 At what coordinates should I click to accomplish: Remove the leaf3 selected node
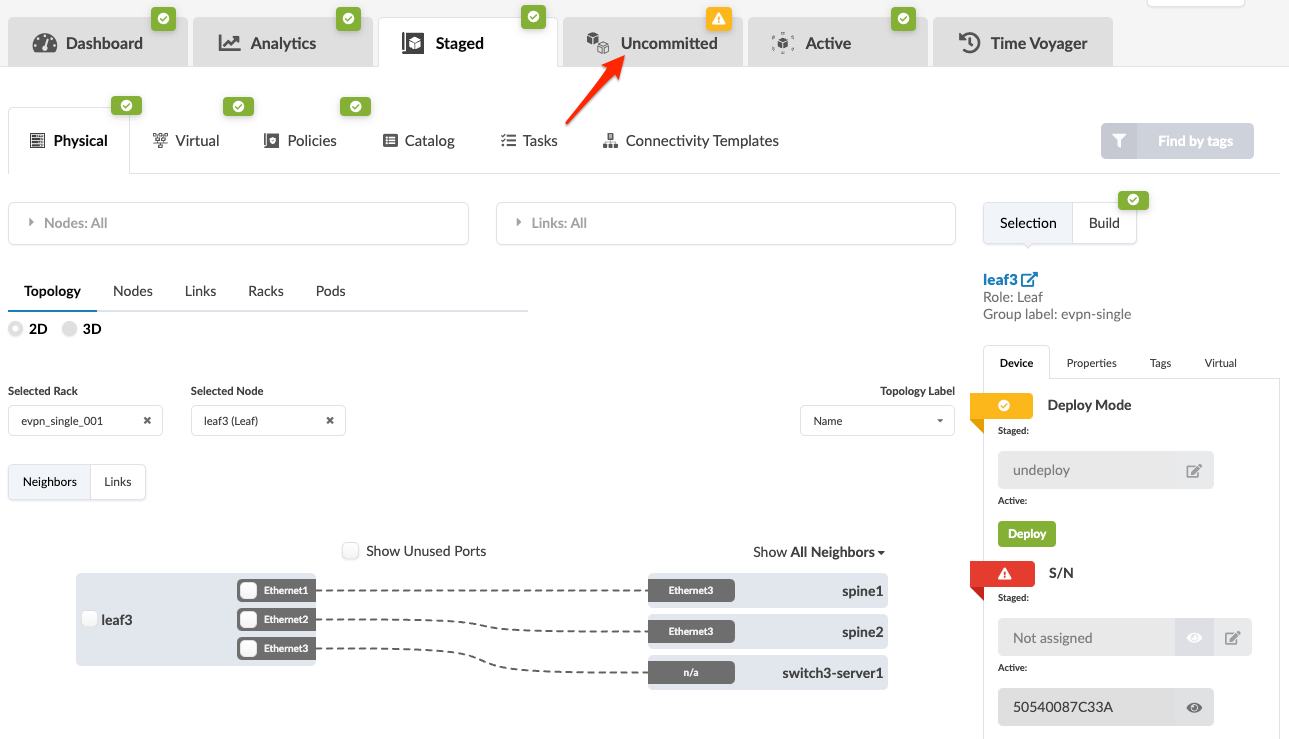pos(330,421)
